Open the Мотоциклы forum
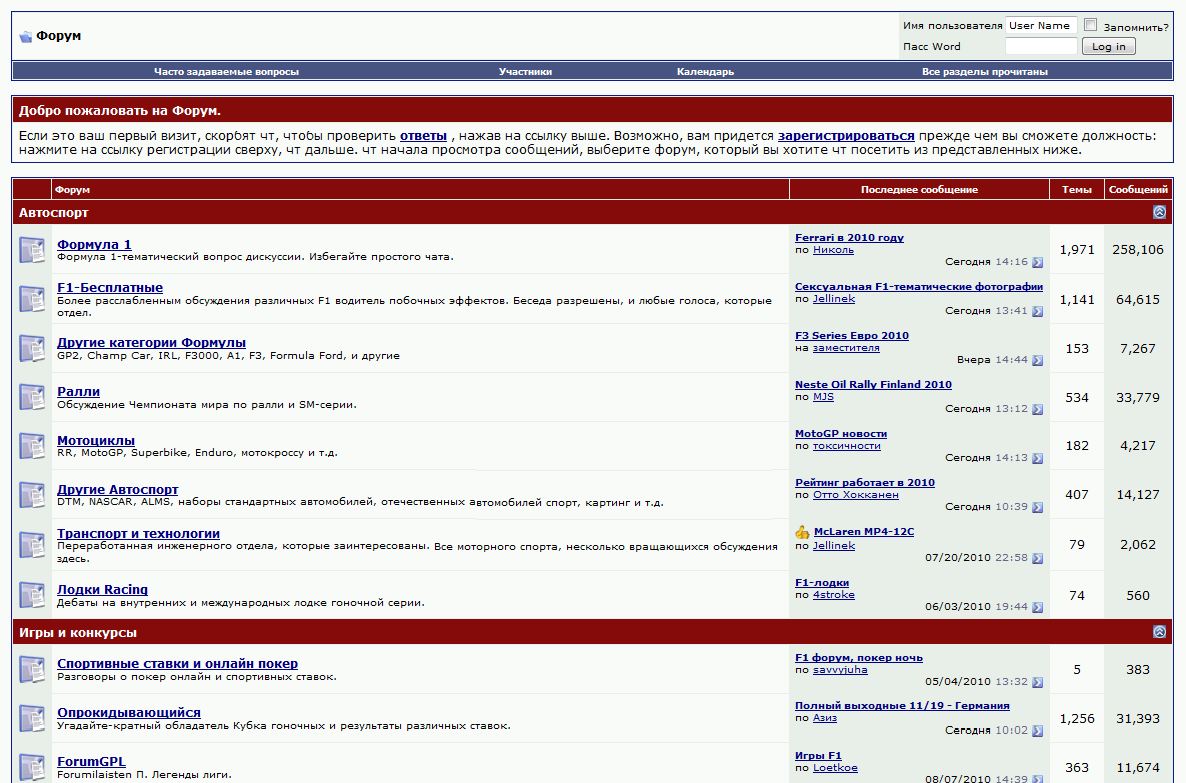This screenshot has width=1186, height=783. point(96,440)
